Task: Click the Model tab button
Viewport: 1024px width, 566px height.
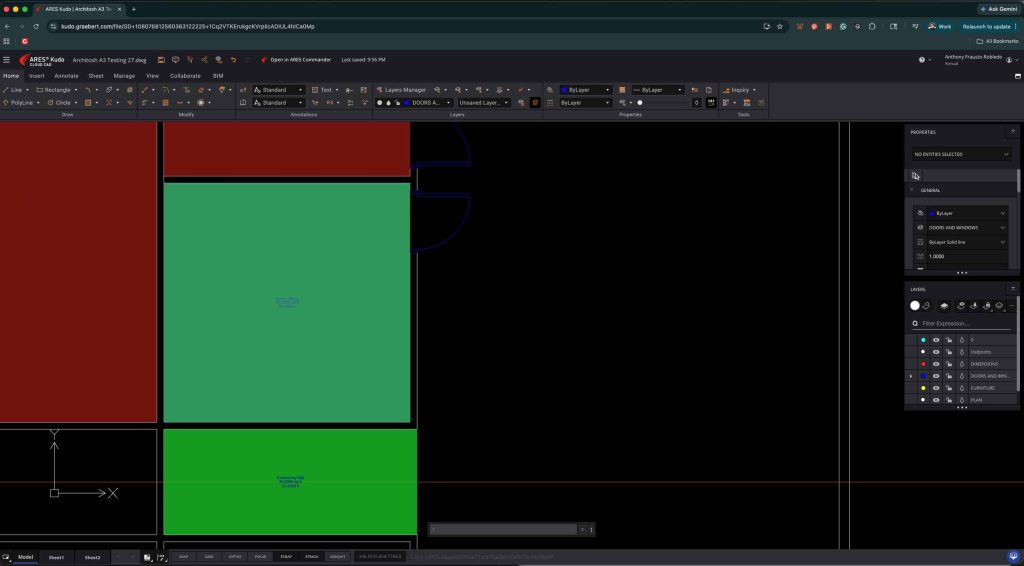Action: 25,557
